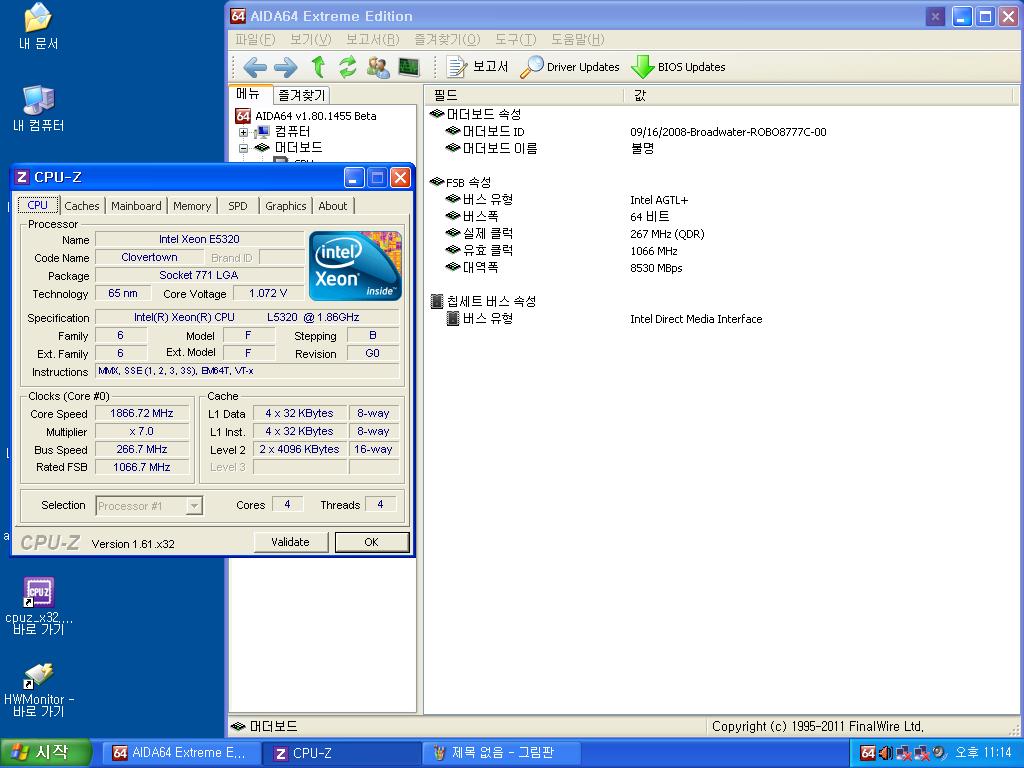Screen dimensions: 1024x768
Task: Go forward with AIDA64 forward arrow
Action: click(x=285, y=67)
